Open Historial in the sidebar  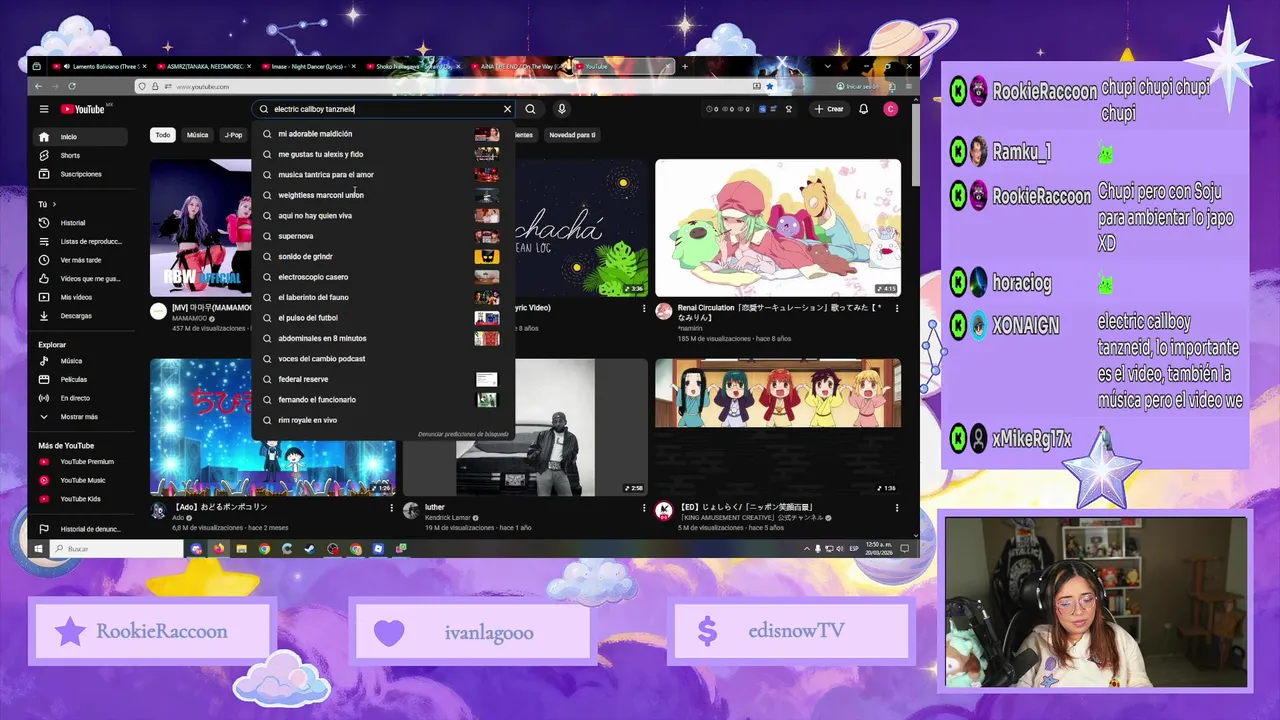[80, 223]
